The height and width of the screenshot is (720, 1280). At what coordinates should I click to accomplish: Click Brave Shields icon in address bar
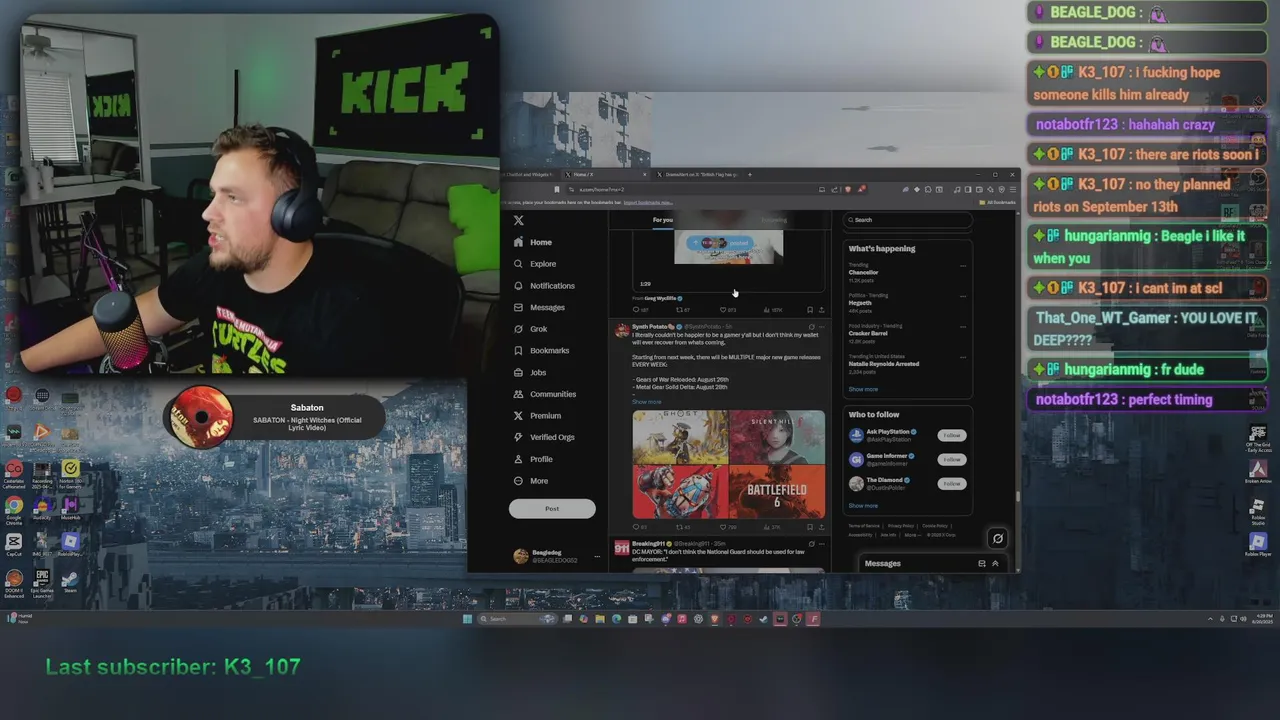848,189
